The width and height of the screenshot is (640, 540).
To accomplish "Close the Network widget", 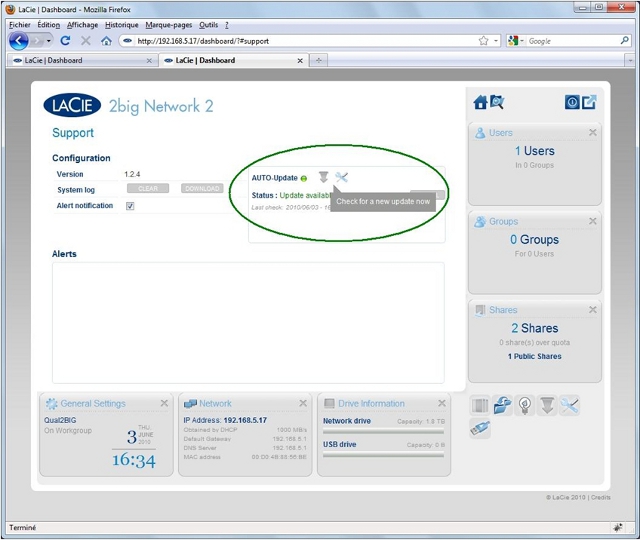I will 303,404.
